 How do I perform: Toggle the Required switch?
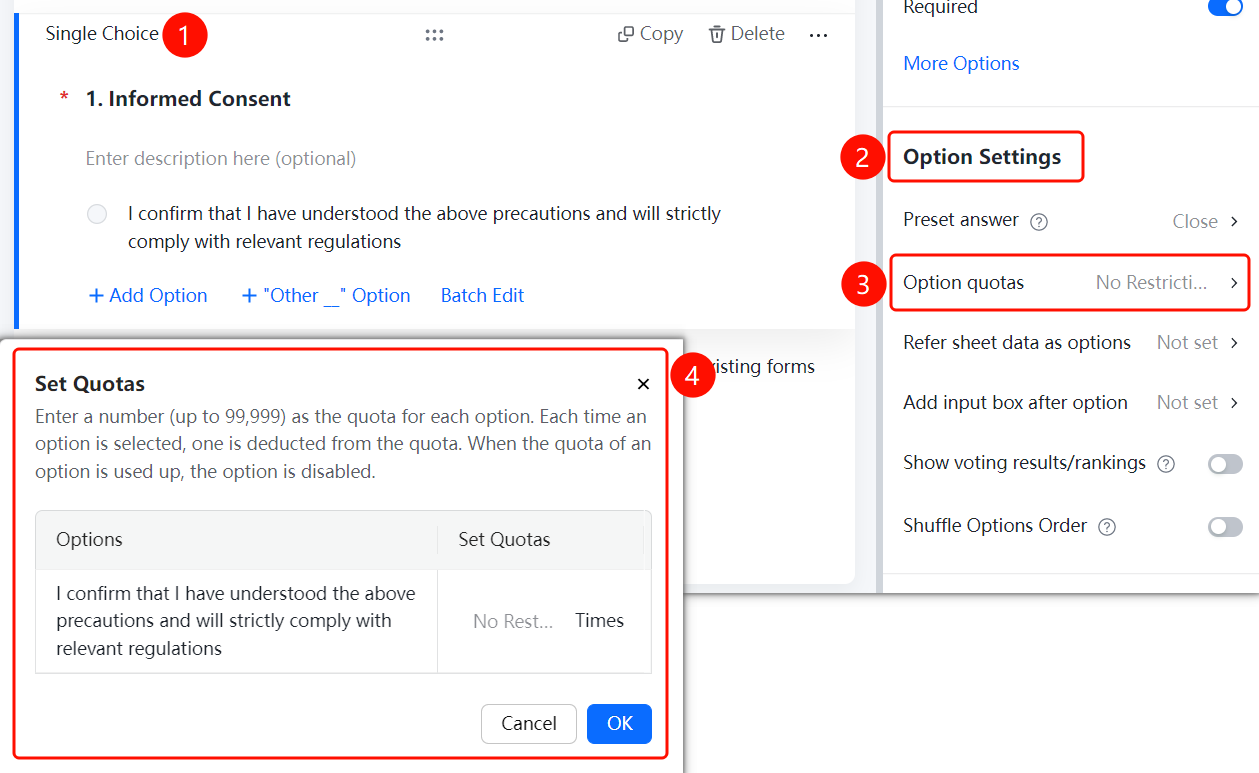click(x=1225, y=7)
